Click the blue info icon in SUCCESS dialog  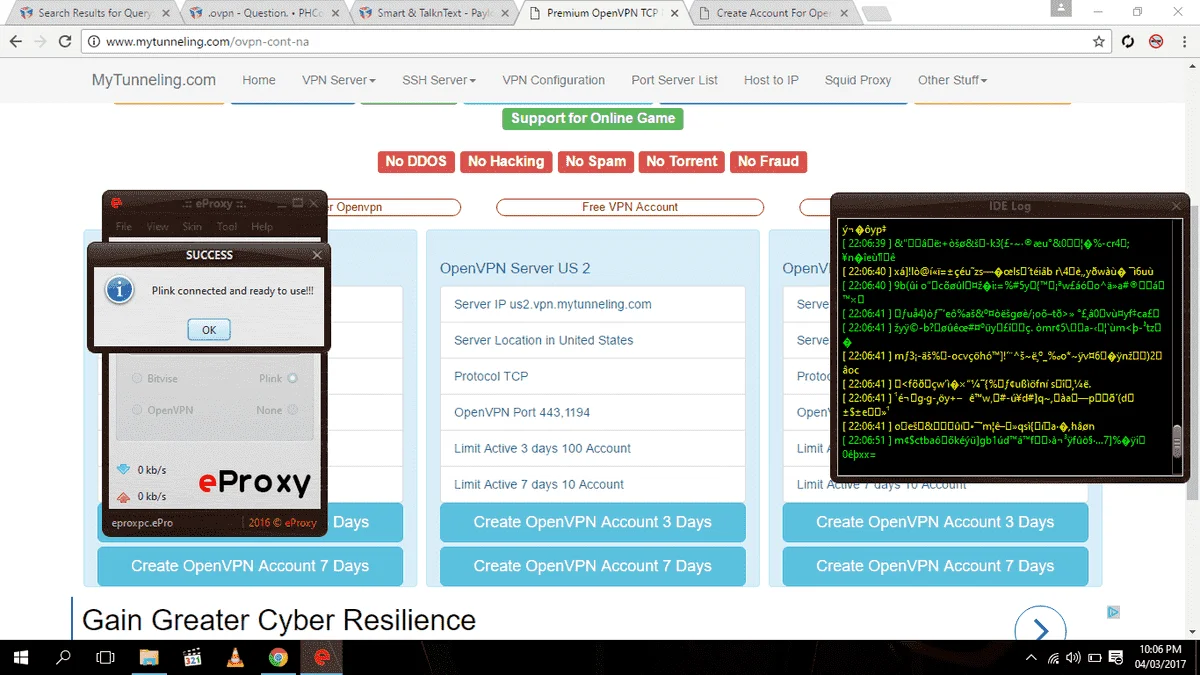pos(119,290)
